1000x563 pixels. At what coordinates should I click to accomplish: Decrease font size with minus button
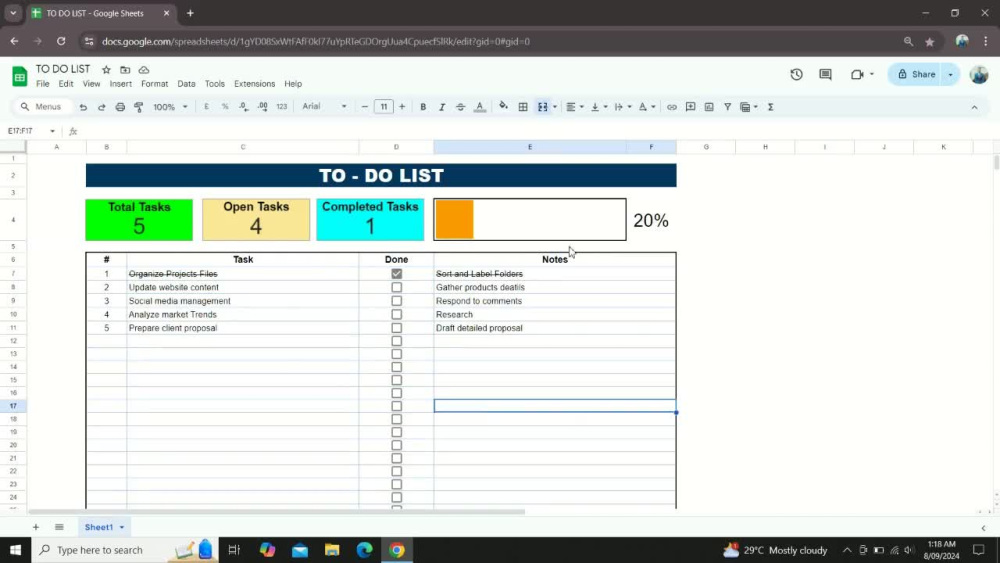pyautogui.click(x=365, y=107)
